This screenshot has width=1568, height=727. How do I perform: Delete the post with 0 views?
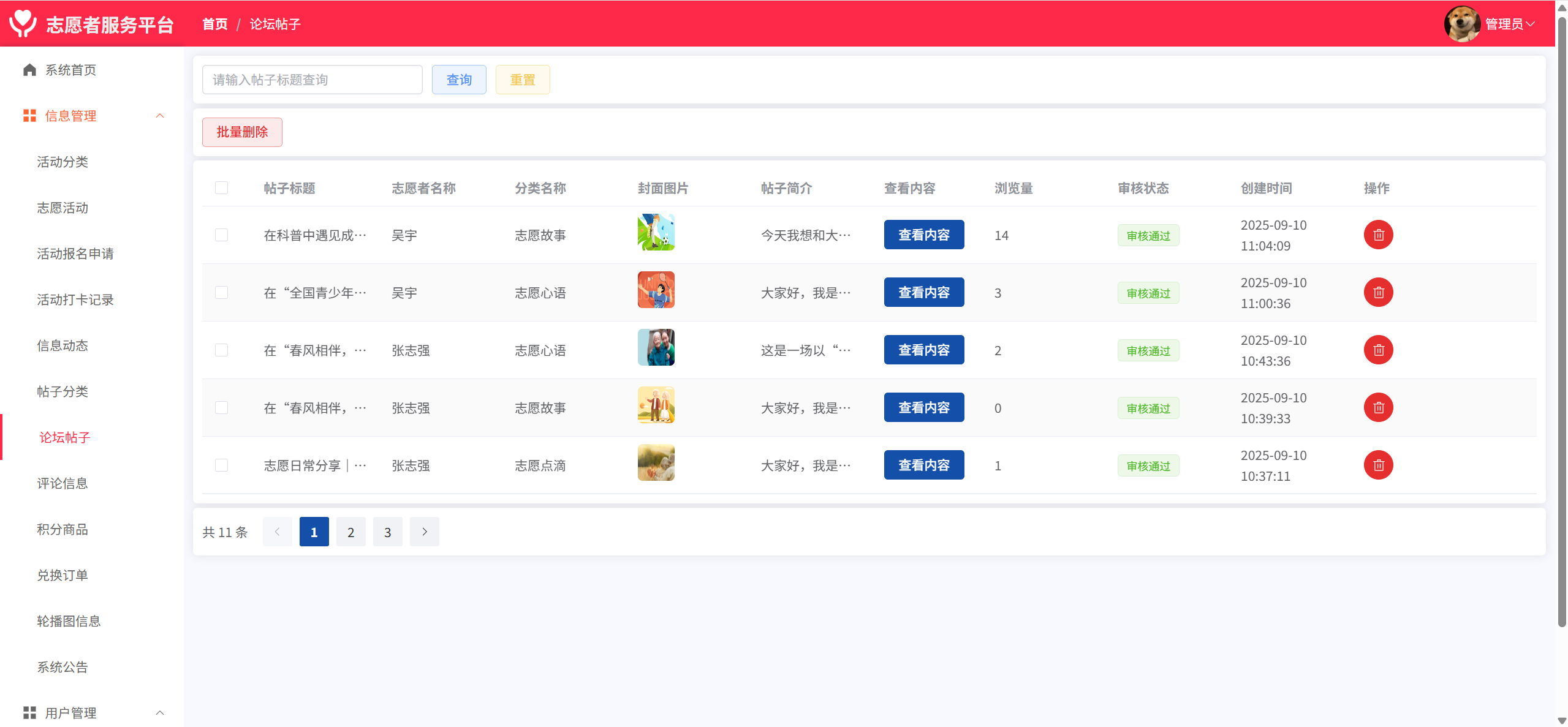click(x=1378, y=408)
